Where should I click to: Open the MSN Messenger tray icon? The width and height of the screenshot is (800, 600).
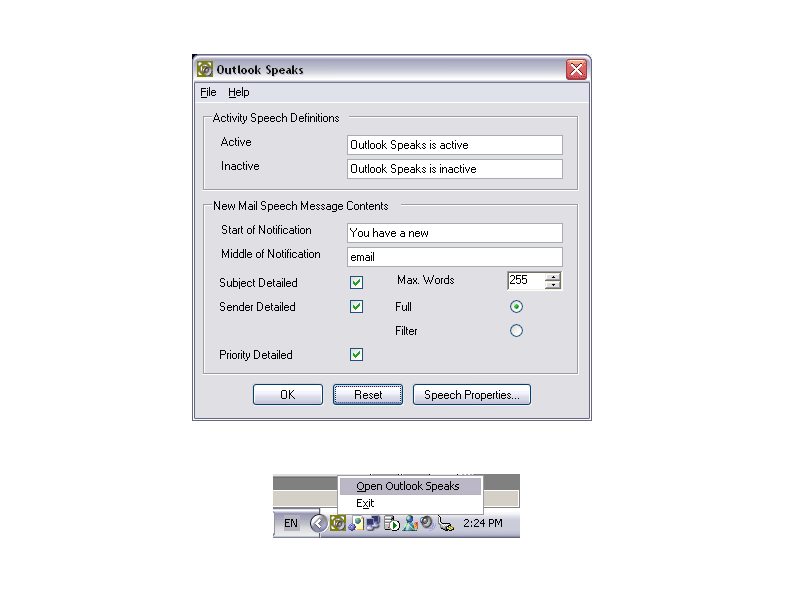click(410, 523)
